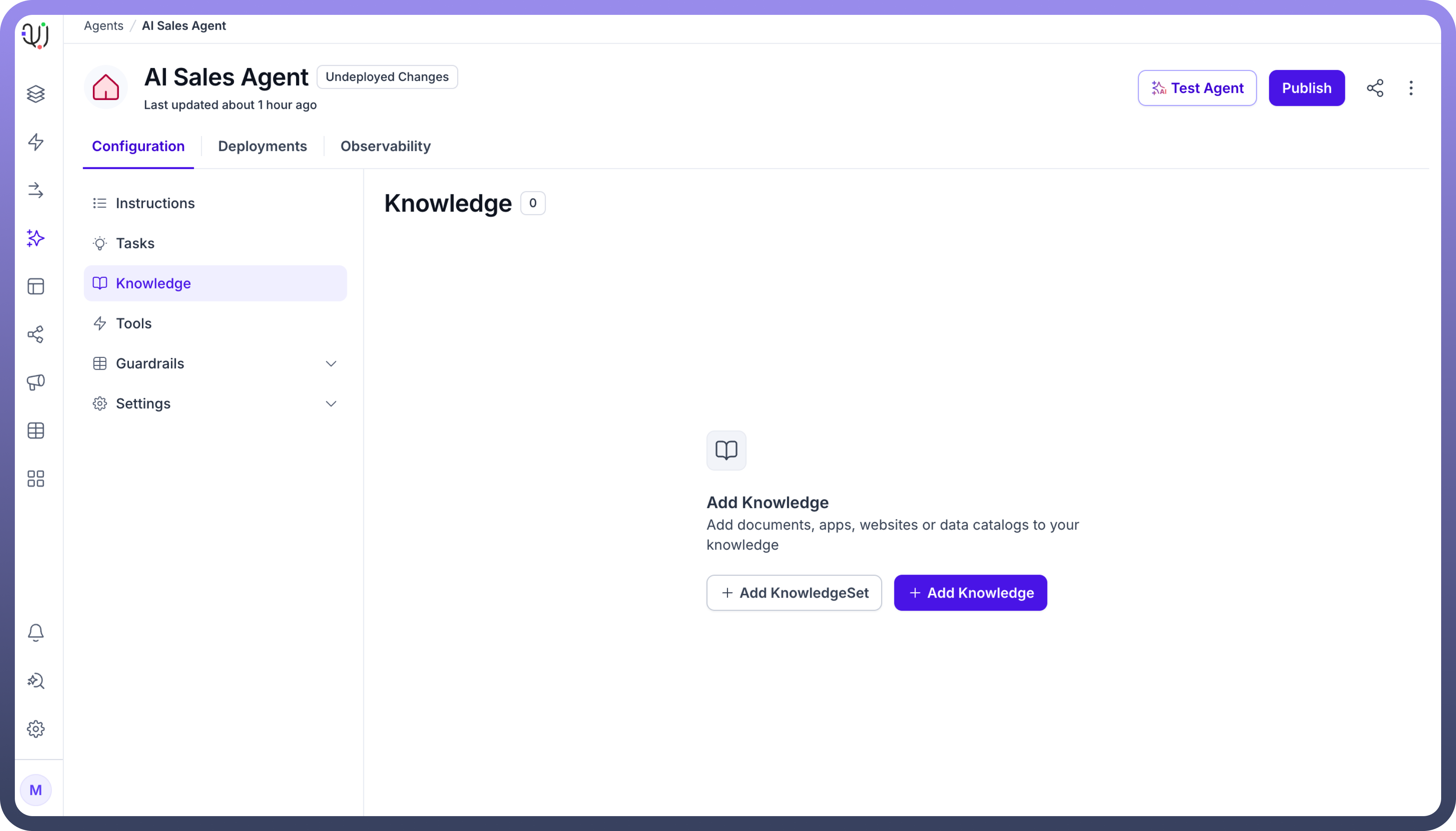
Task: Click the purple Add Knowledge button
Action: 970,592
